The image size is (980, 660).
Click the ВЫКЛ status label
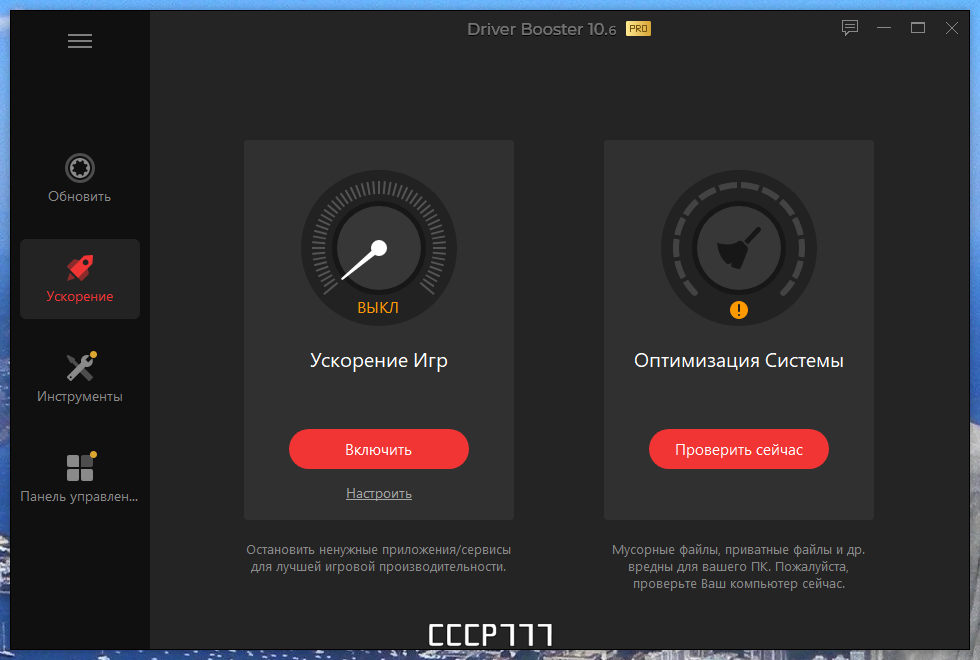point(378,308)
